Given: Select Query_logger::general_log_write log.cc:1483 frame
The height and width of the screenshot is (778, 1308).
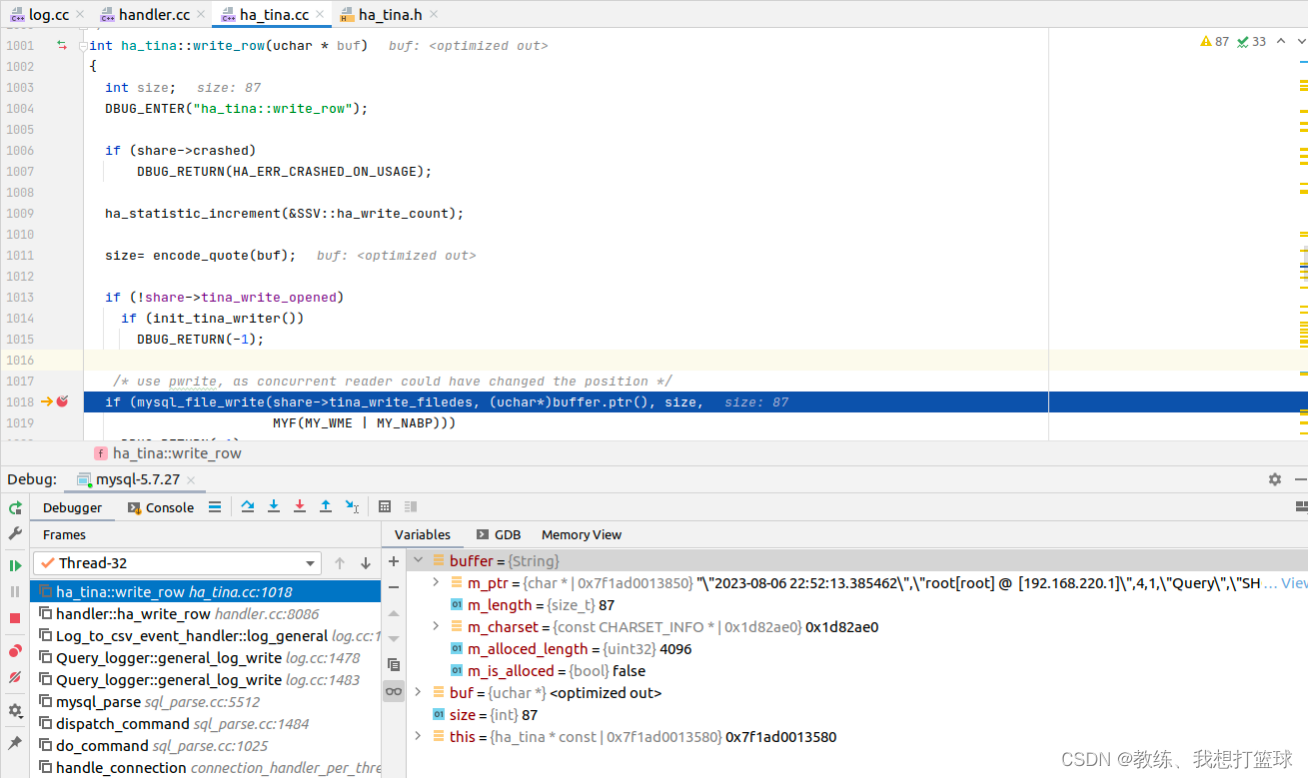Looking at the screenshot, I should (205, 680).
